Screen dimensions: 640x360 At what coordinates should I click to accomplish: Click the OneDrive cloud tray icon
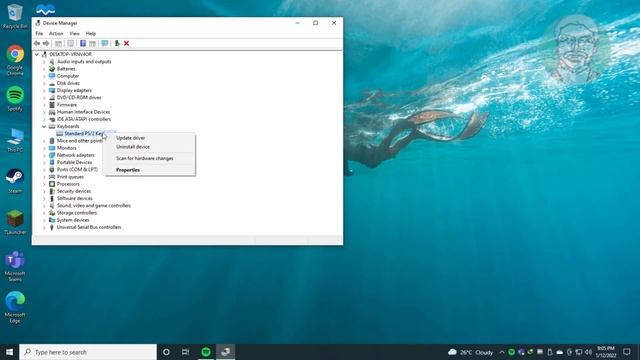click(560, 352)
